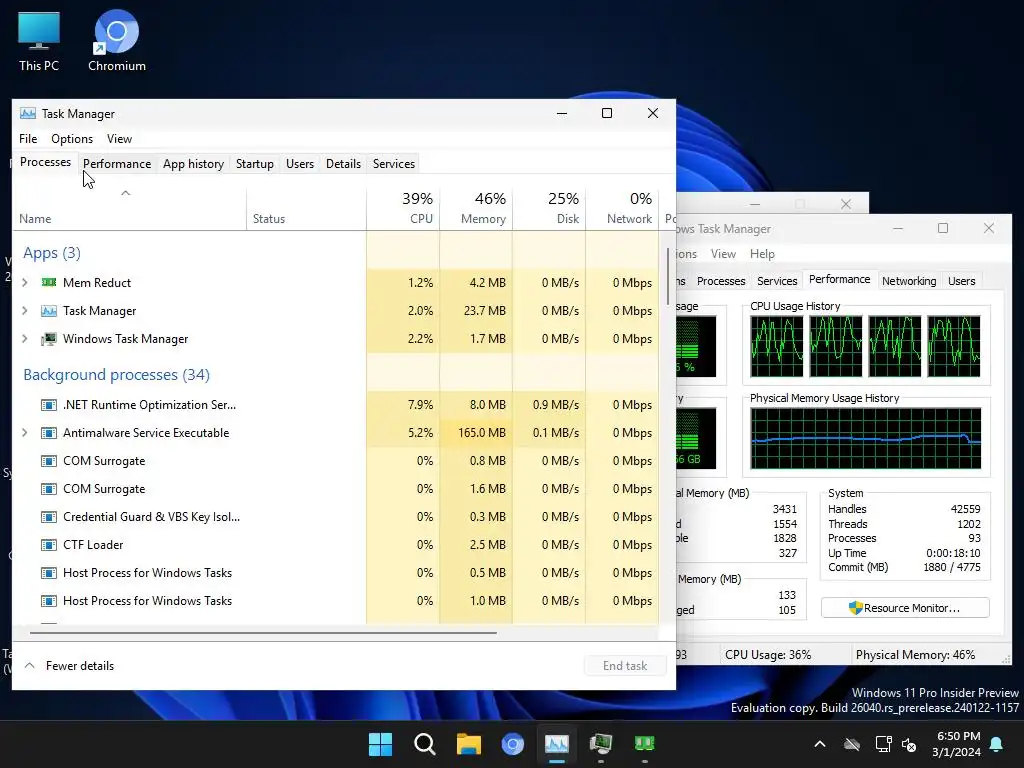Show hidden tray icons chevron
Image resolution: width=1024 pixels, height=768 pixels.
point(820,744)
